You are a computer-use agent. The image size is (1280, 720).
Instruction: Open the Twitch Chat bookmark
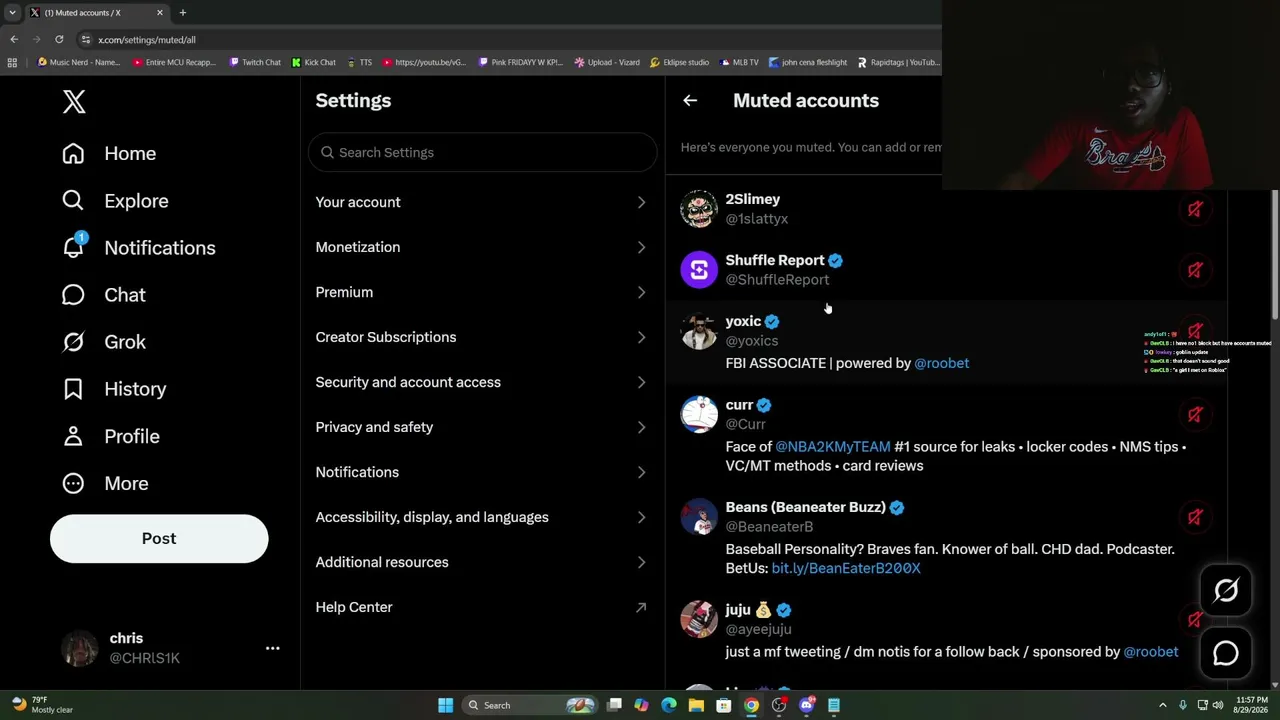(255, 62)
